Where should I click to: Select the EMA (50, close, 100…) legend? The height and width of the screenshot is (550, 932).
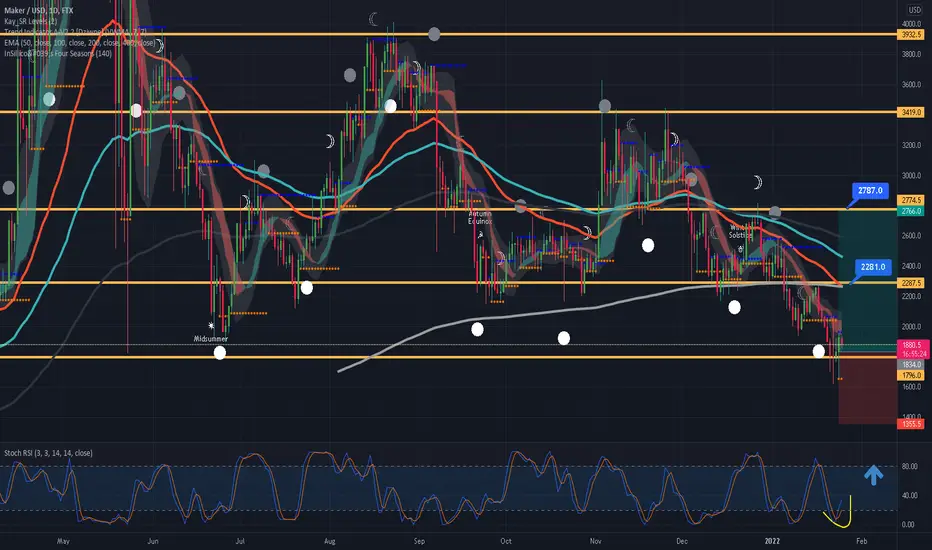tap(79, 43)
